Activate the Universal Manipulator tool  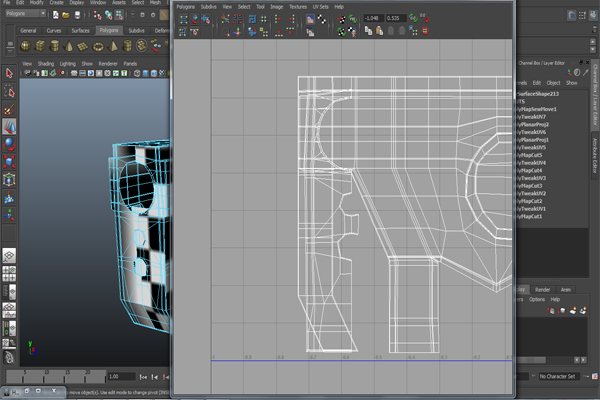(x=9, y=180)
